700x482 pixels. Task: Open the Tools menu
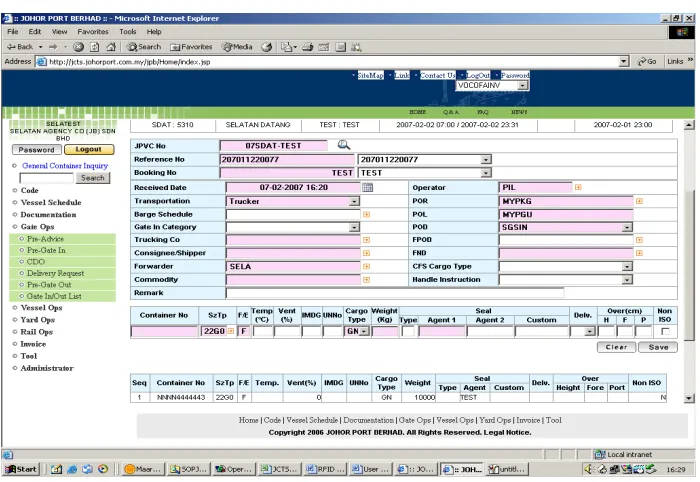coord(128,32)
